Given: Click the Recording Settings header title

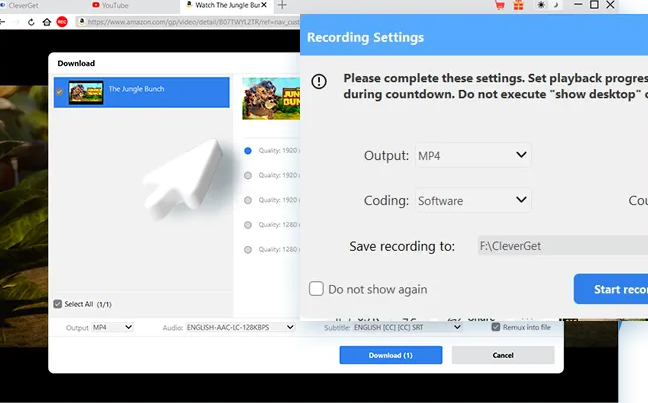Looking at the screenshot, I should point(365,37).
